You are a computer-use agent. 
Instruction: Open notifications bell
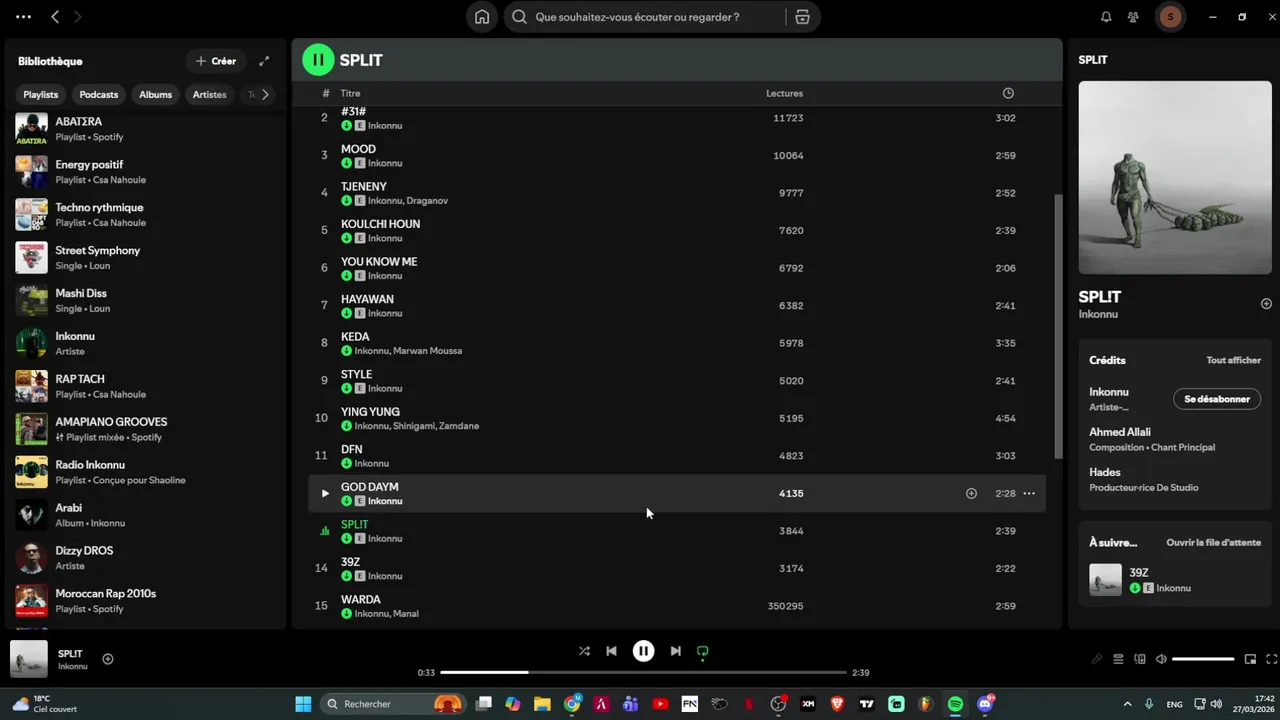click(1106, 17)
